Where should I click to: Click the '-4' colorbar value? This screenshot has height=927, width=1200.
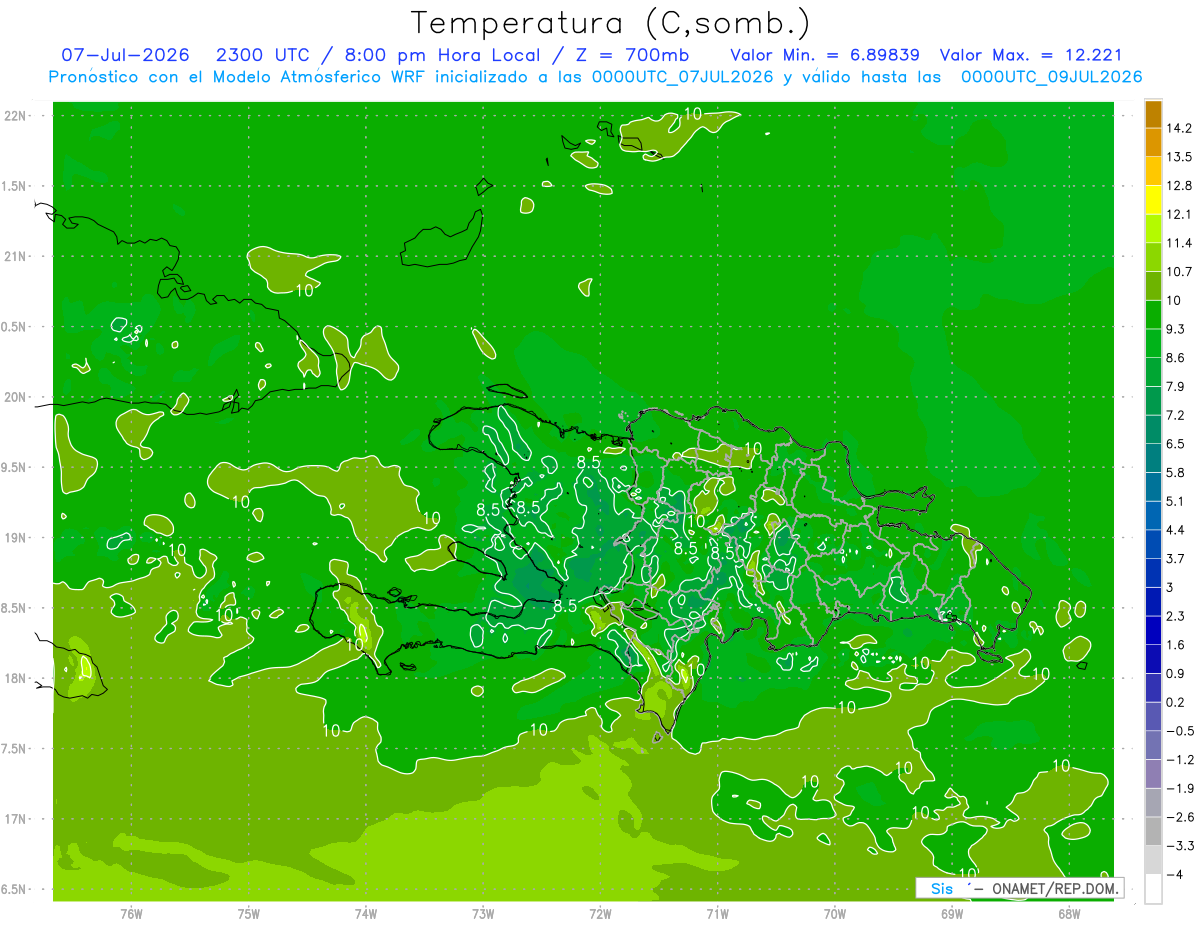[1174, 875]
